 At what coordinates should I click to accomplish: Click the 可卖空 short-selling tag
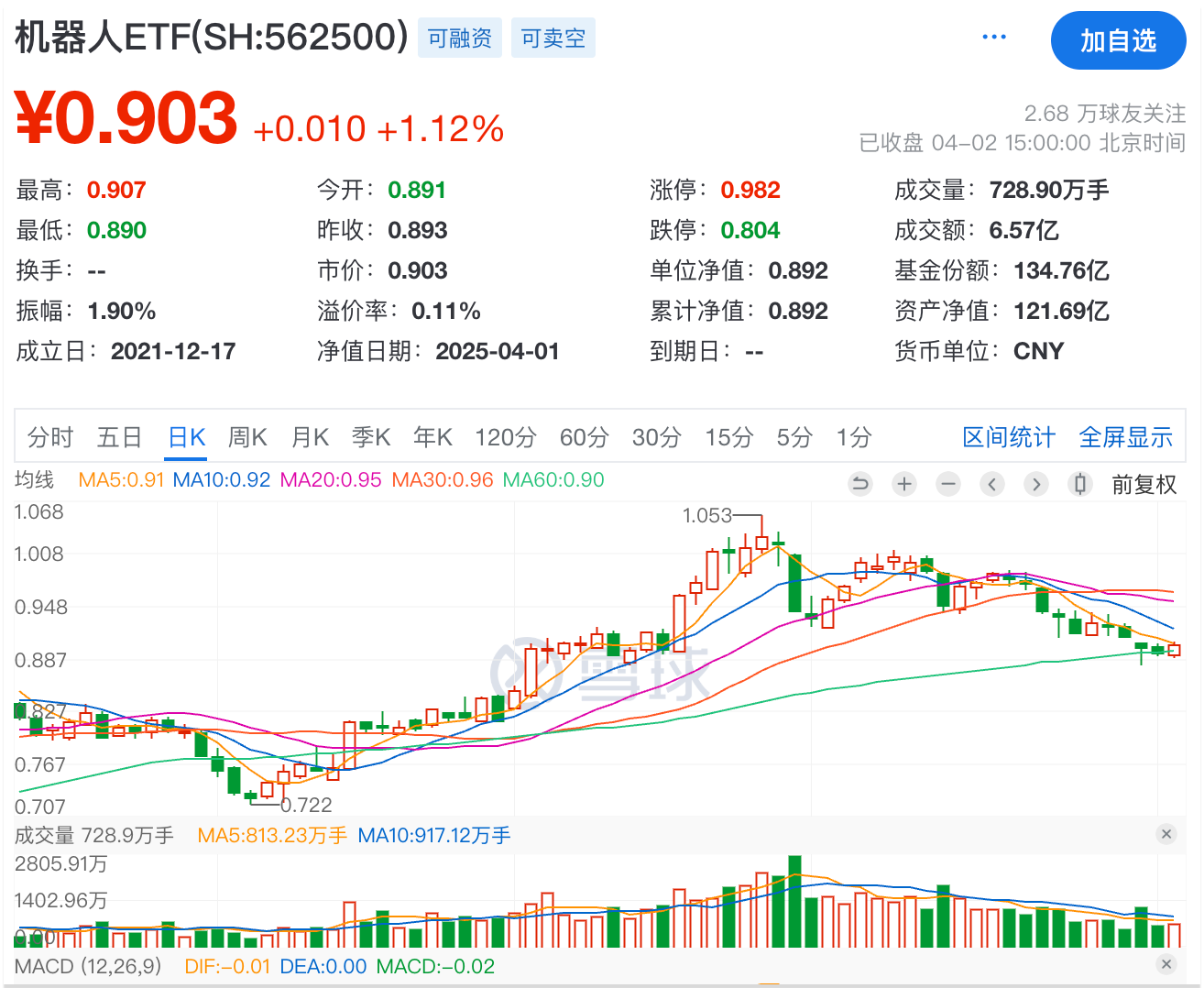pos(553,38)
